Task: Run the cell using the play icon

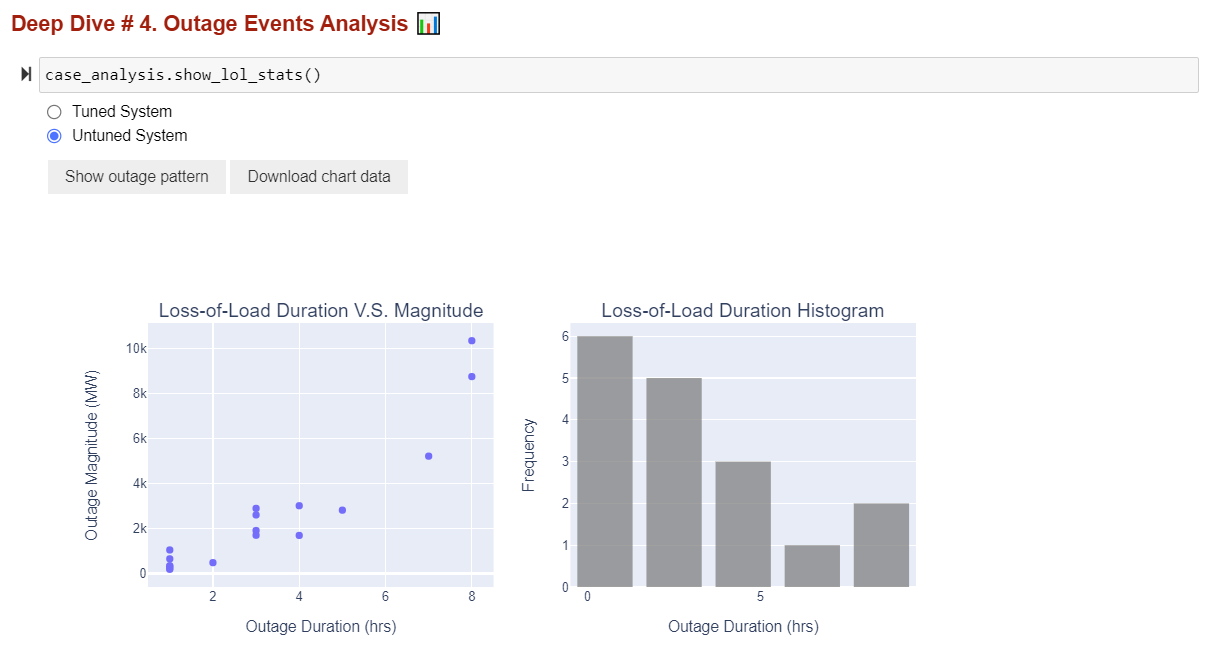Action: (x=26, y=75)
